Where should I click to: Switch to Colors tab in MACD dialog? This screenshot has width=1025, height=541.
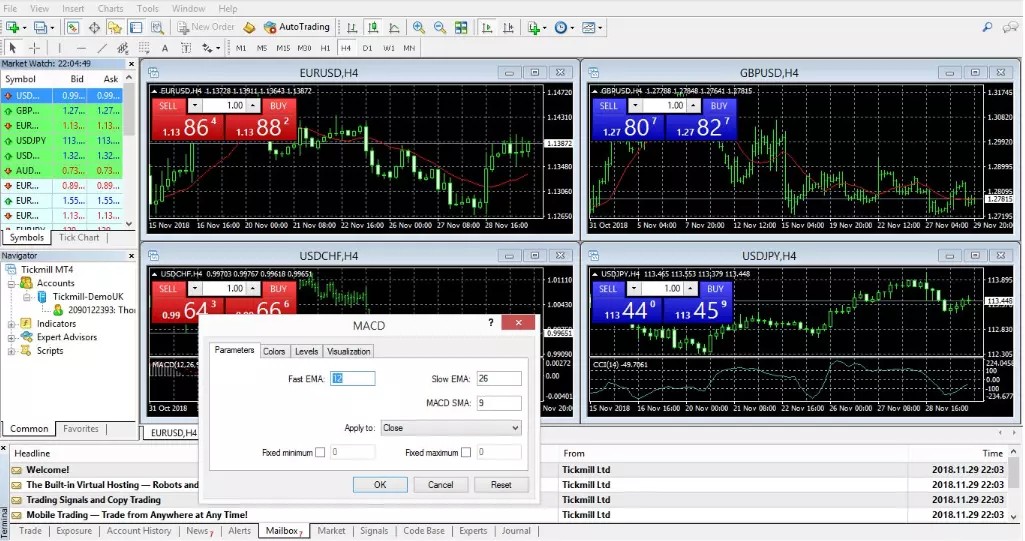[x=274, y=351]
